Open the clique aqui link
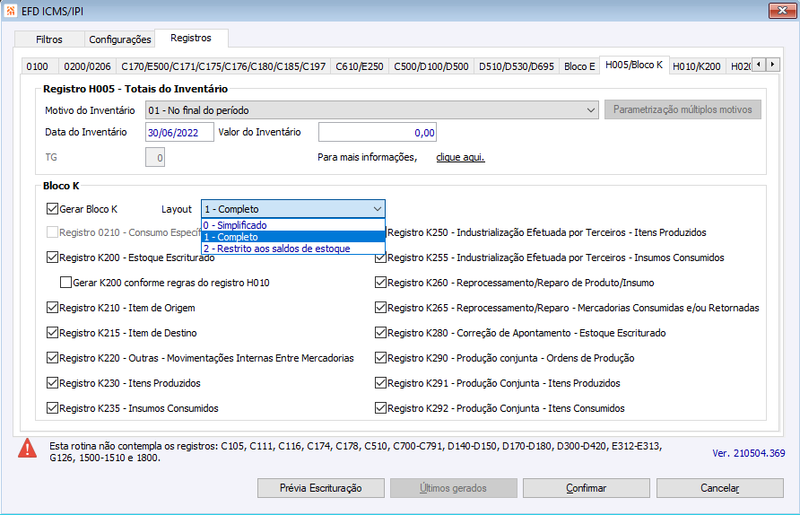 coord(460,157)
